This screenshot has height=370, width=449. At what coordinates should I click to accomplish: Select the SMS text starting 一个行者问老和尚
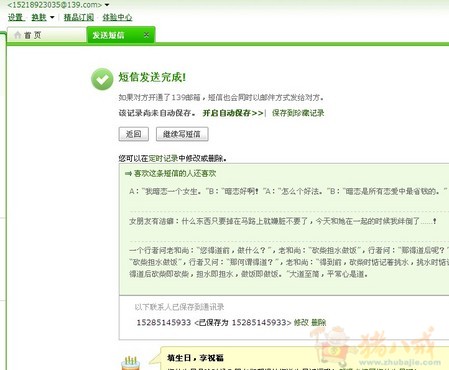pos(289,262)
